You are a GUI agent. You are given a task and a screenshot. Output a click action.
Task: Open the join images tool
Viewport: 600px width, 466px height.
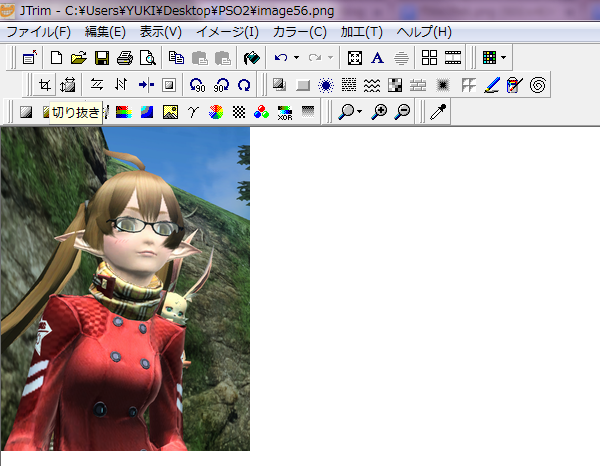click(146, 85)
